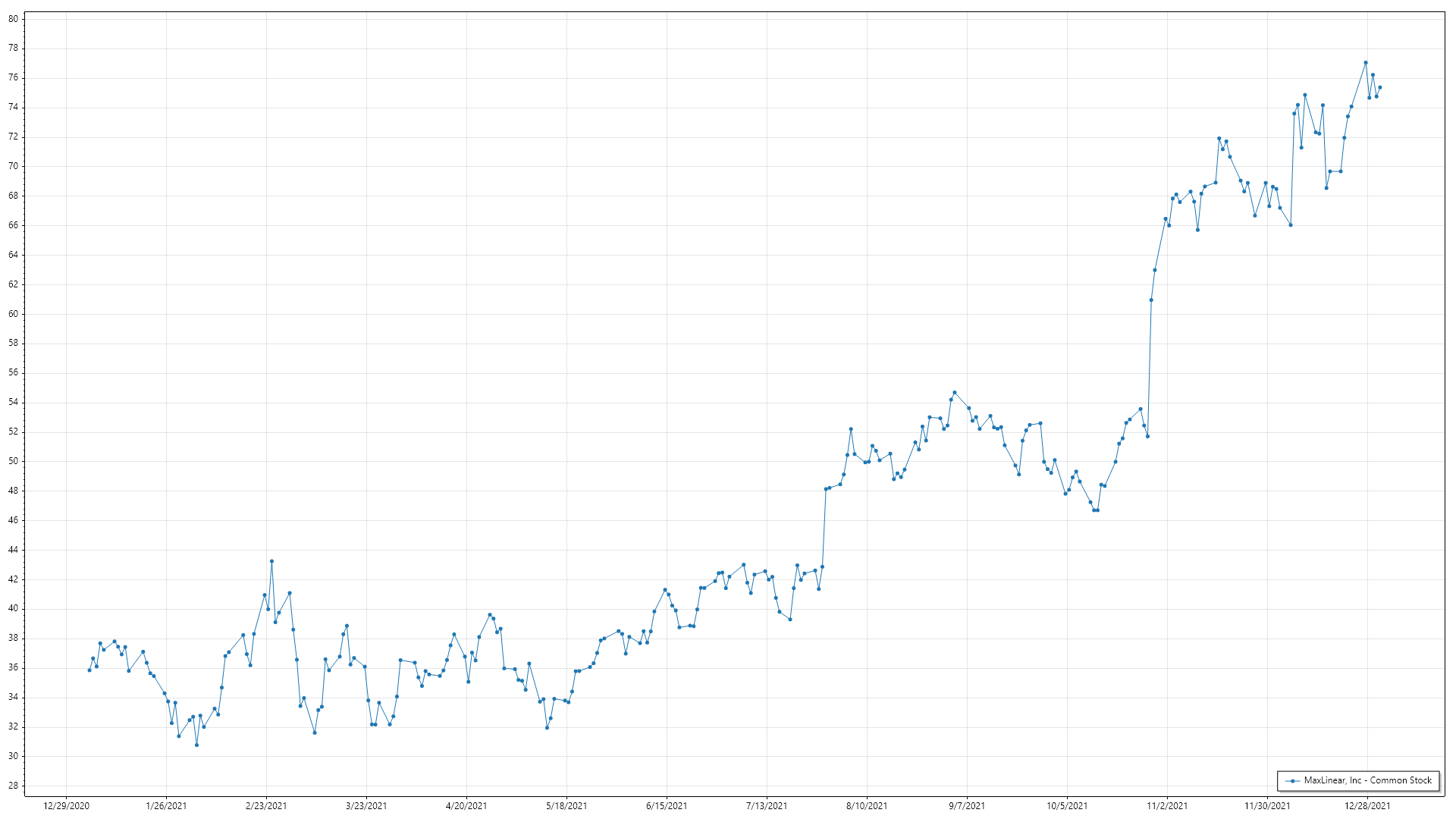Click the 66 value on y-axis
Viewport: 1456px width, 819px height.
(14, 225)
